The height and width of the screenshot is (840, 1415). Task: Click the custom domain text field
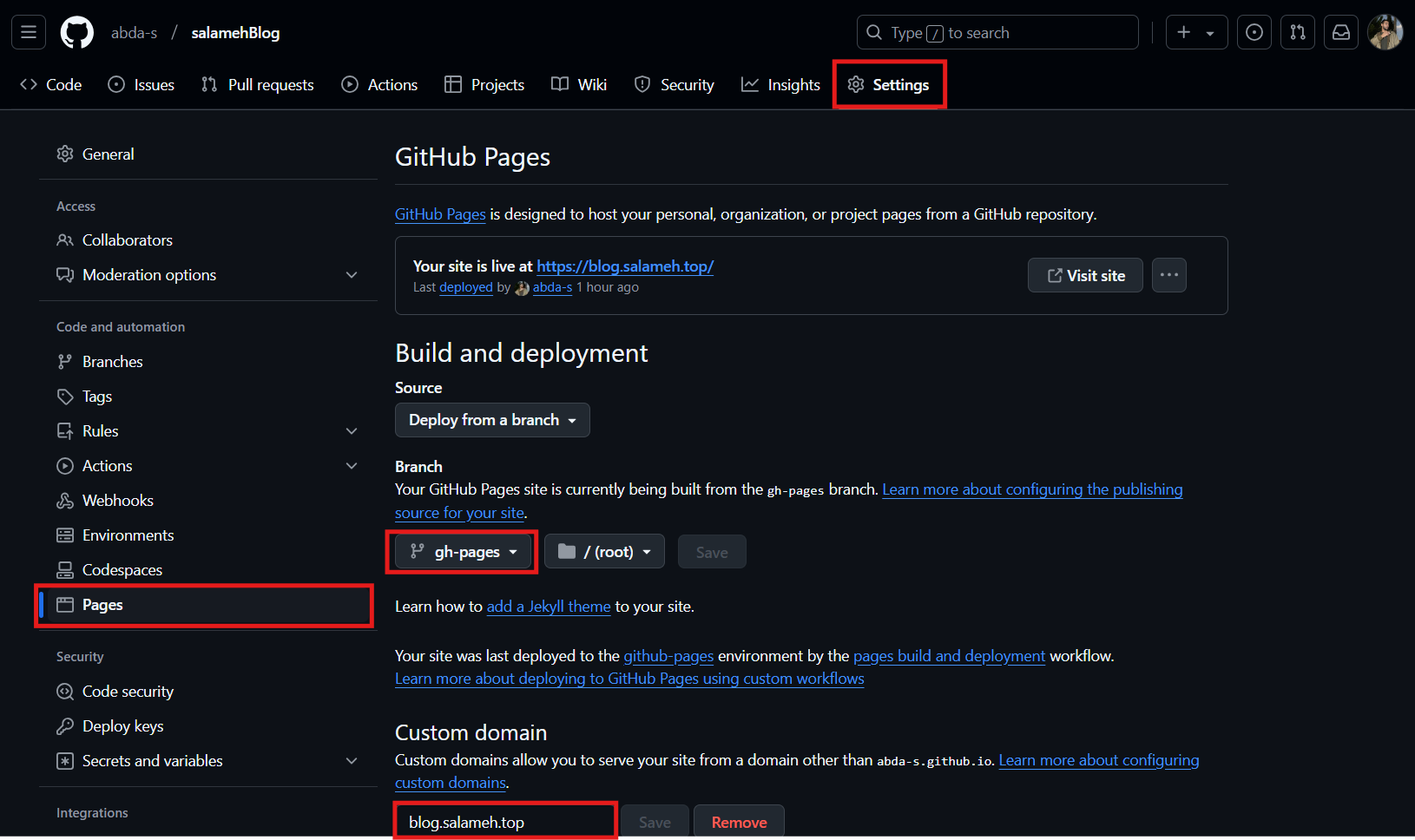[505, 822]
